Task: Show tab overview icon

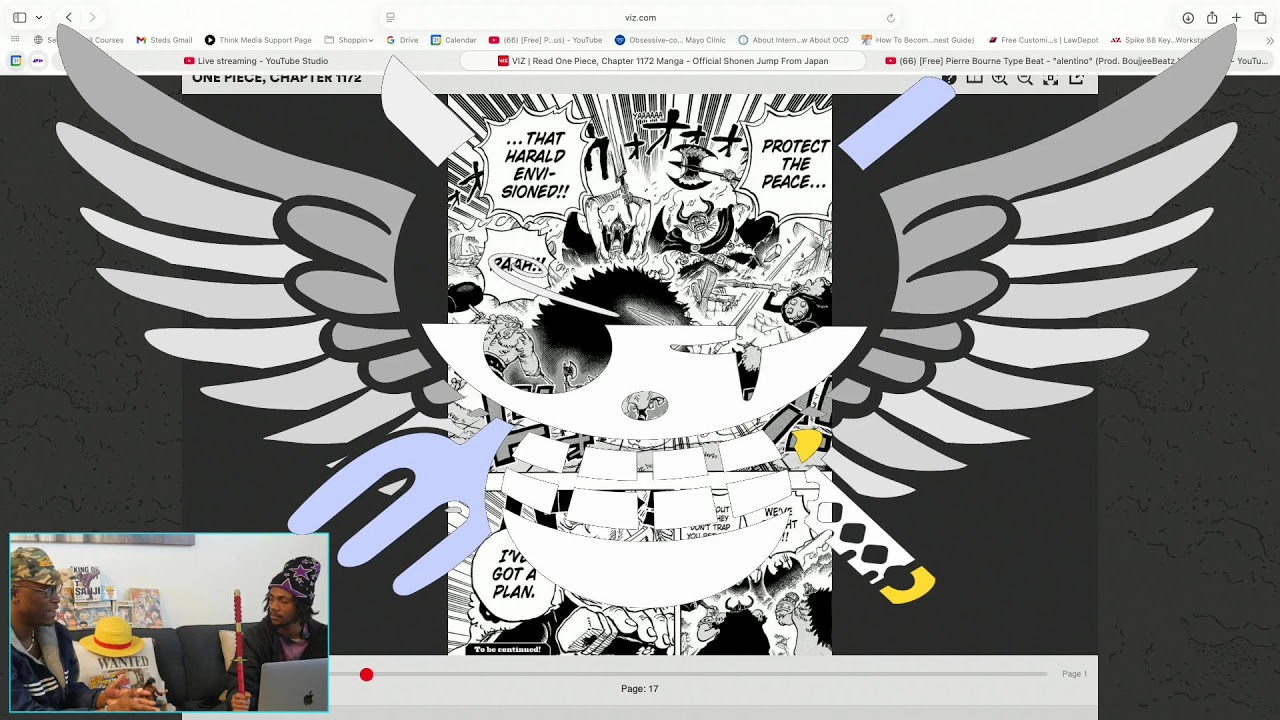Action: 1260,17
